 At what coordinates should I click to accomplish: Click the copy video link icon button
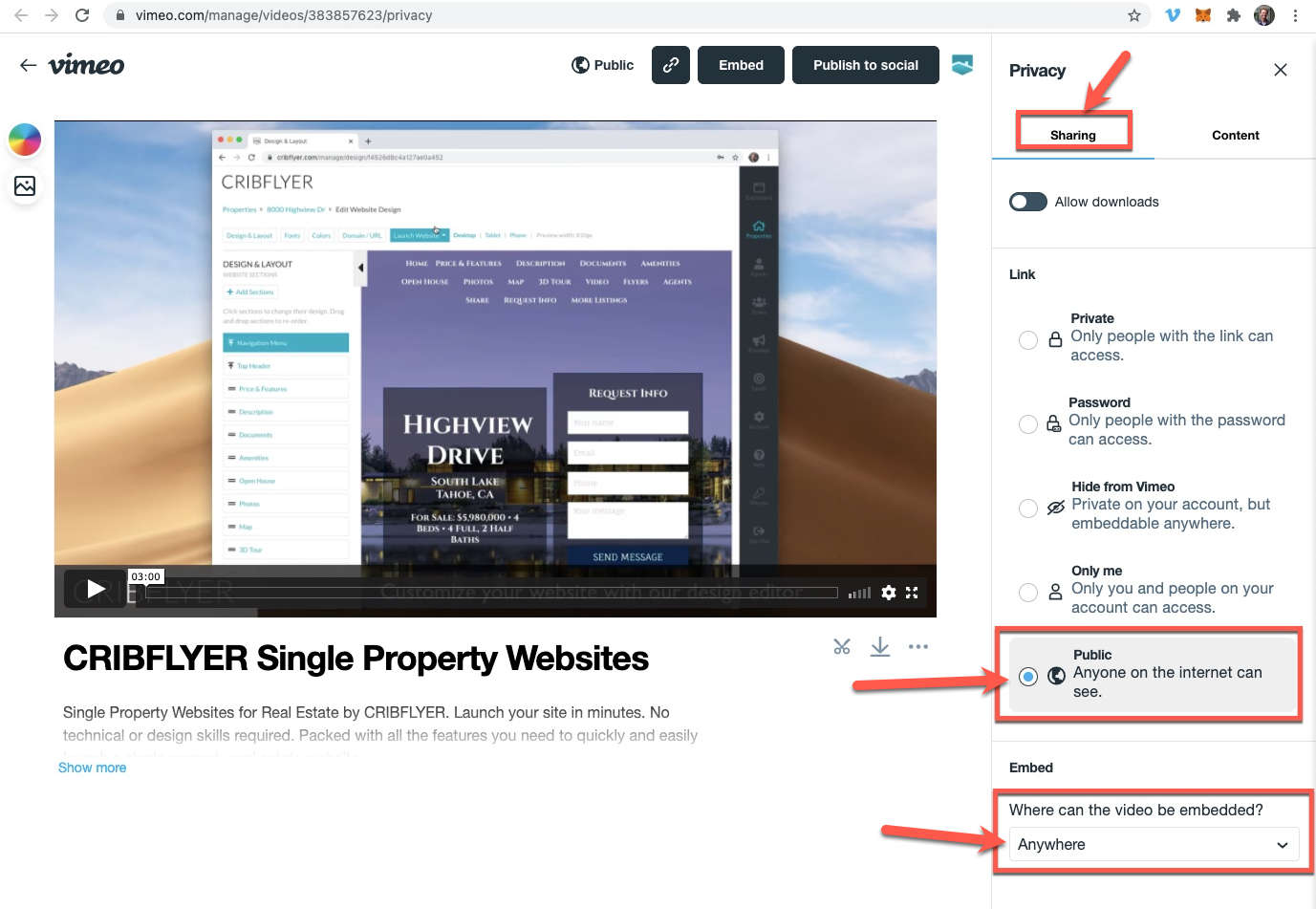[x=671, y=65]
